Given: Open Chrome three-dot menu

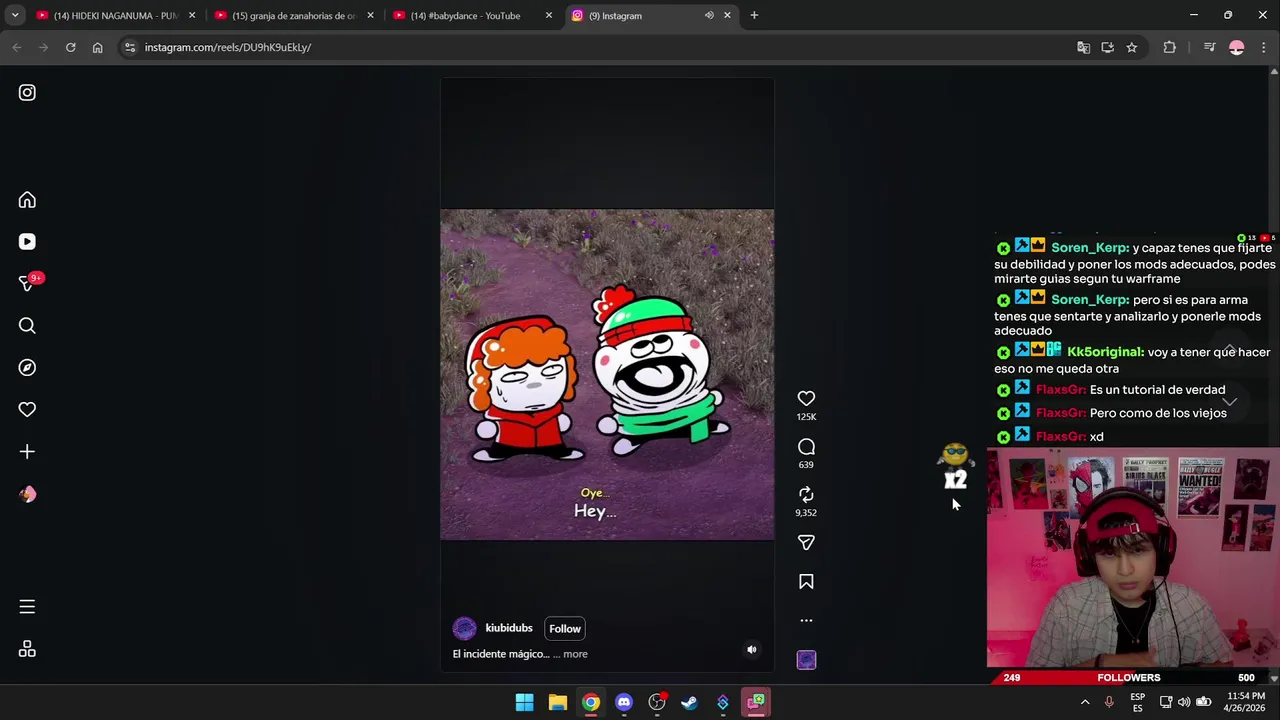Looking at the screenshot, I should coord(1264,47).
